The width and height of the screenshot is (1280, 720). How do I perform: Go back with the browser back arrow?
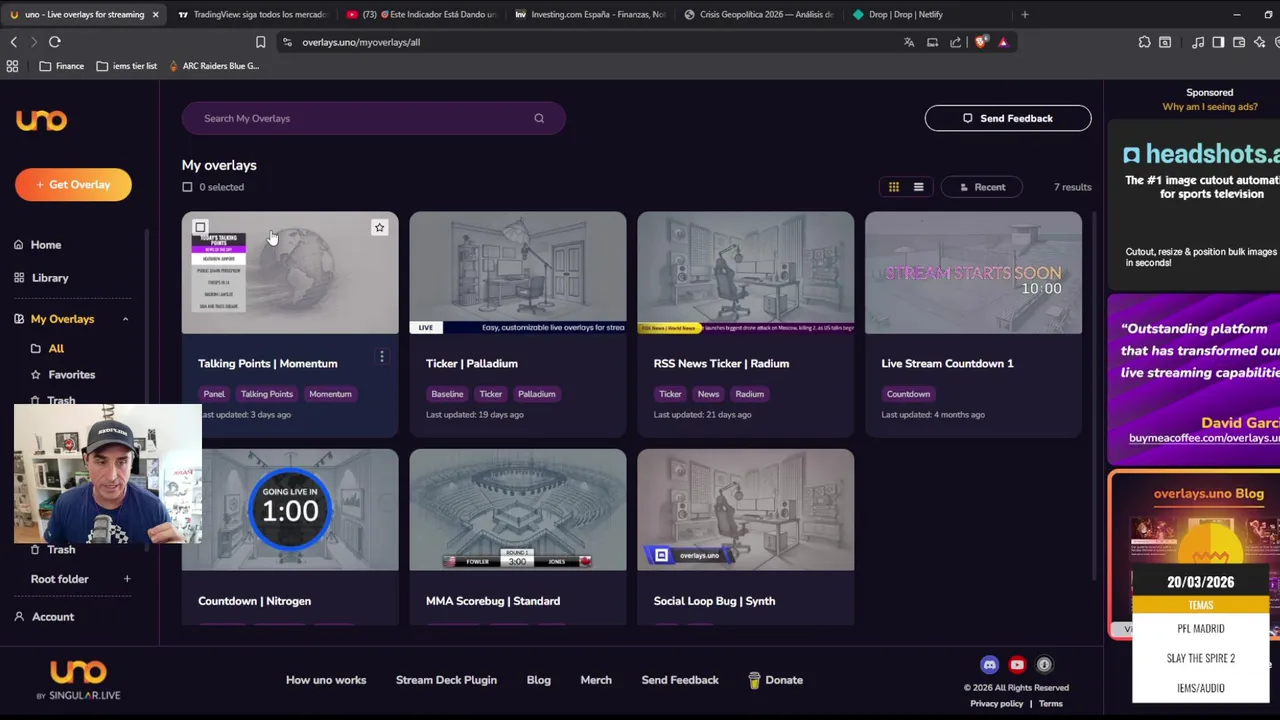(13, 42)
